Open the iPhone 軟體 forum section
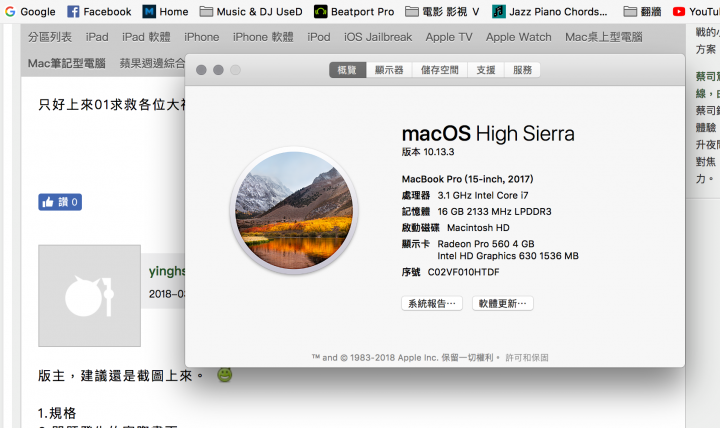Image resolution: width=720 pixels, height=428 pixels. pyautogui.click(x=263, y=37)
